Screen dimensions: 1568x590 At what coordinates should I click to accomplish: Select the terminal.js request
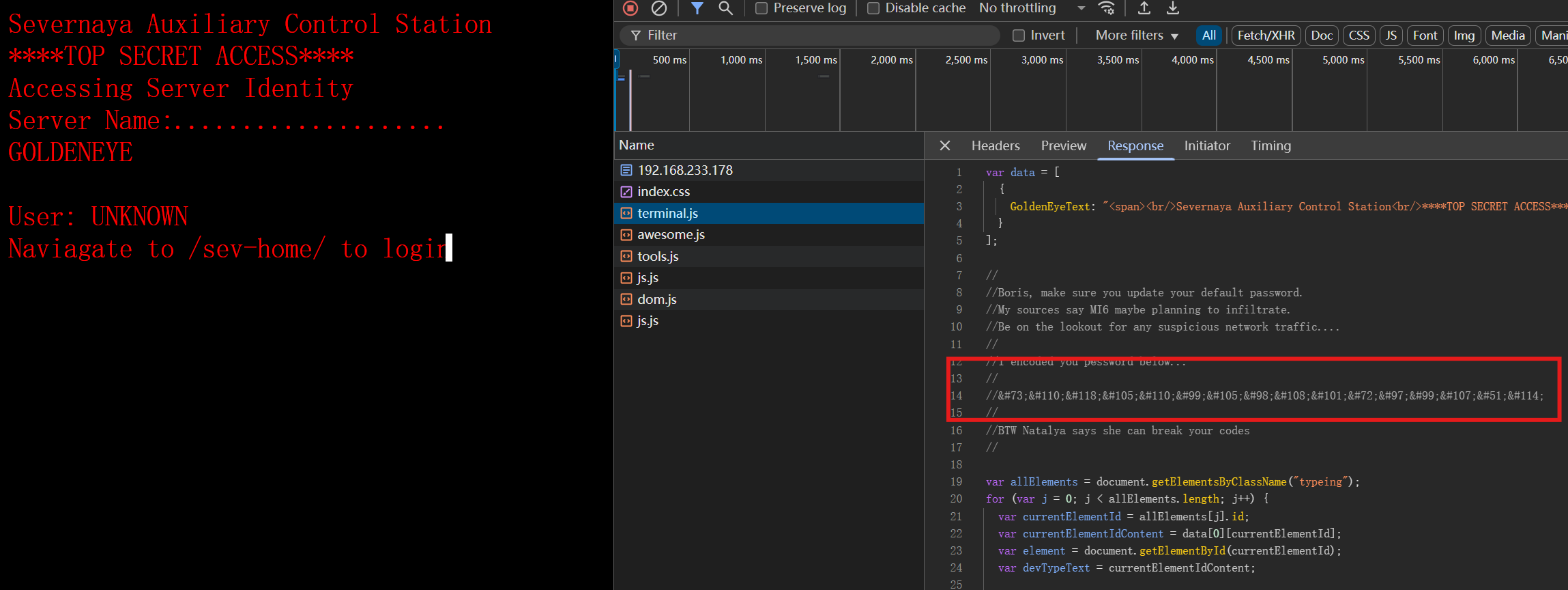coord(769,213)
